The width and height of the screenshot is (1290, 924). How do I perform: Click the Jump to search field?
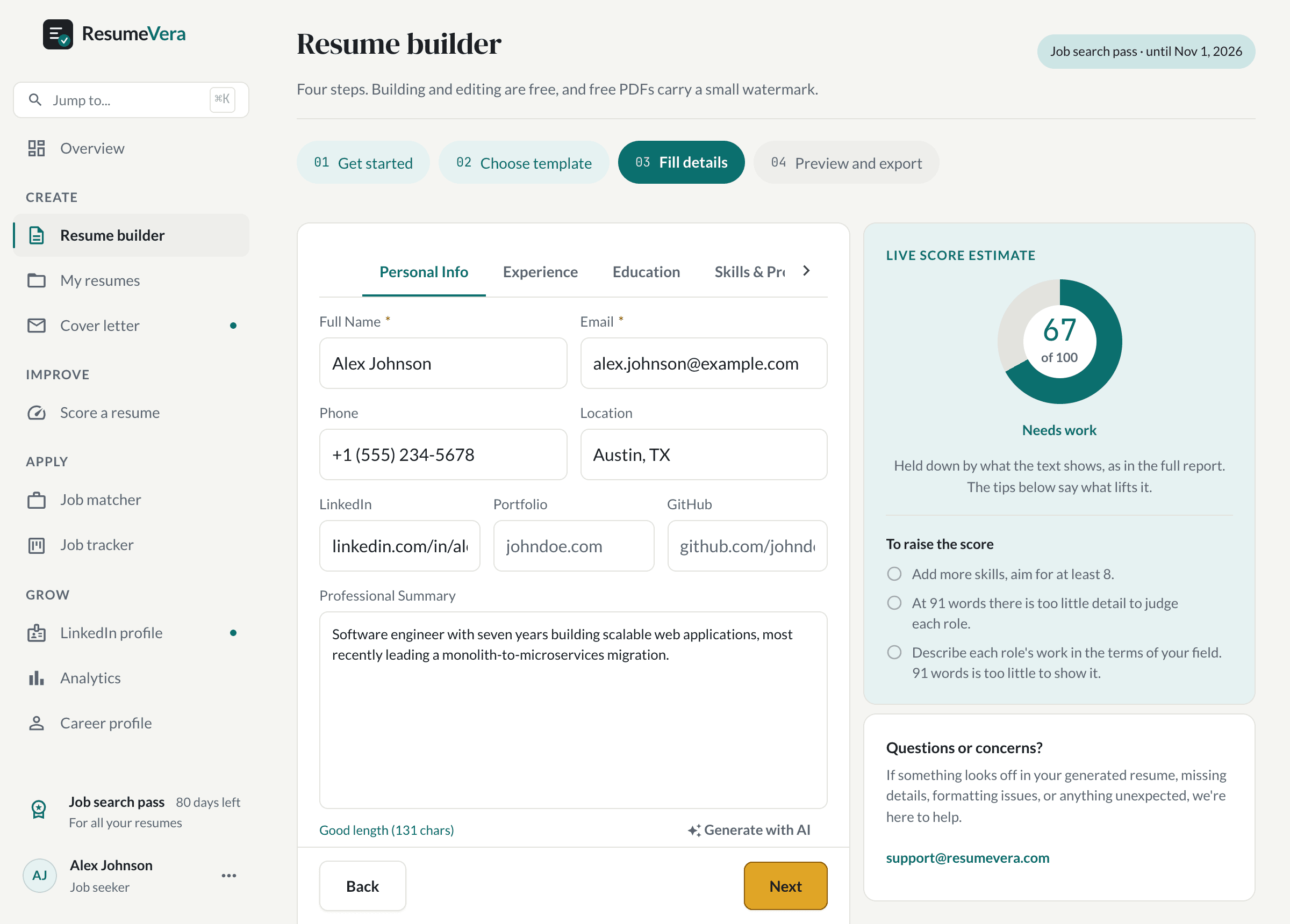[131, 99]
